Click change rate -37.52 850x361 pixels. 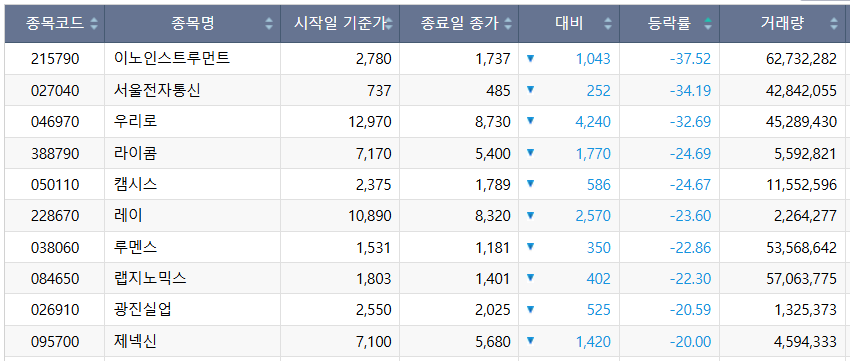(x=690, y=59)
